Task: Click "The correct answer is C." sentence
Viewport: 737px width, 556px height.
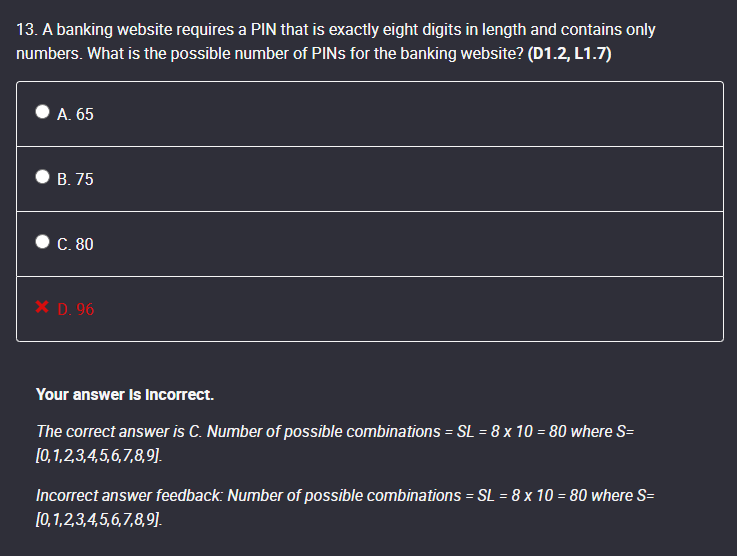Action: (119, 431)
